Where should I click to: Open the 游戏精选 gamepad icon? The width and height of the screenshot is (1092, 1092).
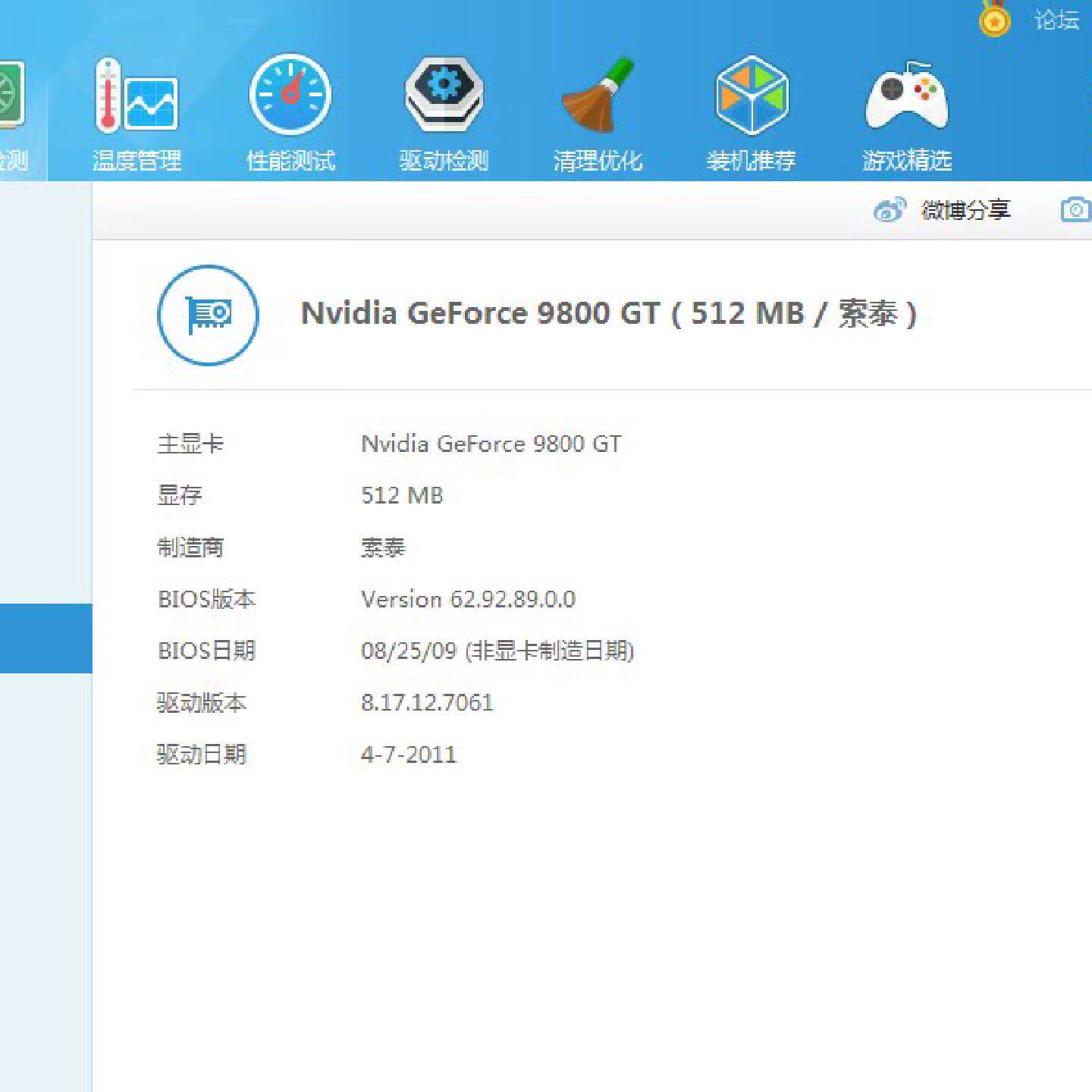(907, 96)
